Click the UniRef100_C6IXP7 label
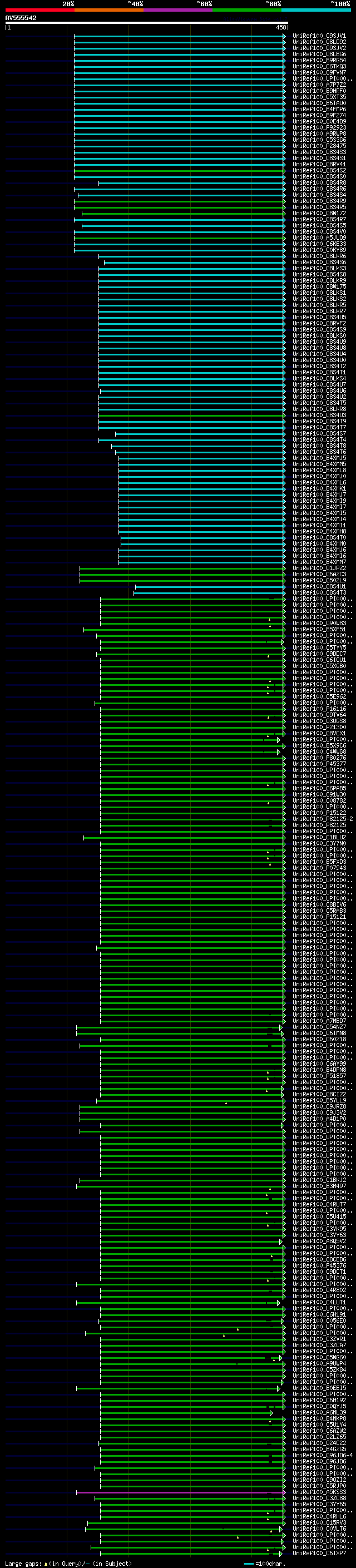Image resolution: width=356 pixels, height=1568 pixels. 319,1554
